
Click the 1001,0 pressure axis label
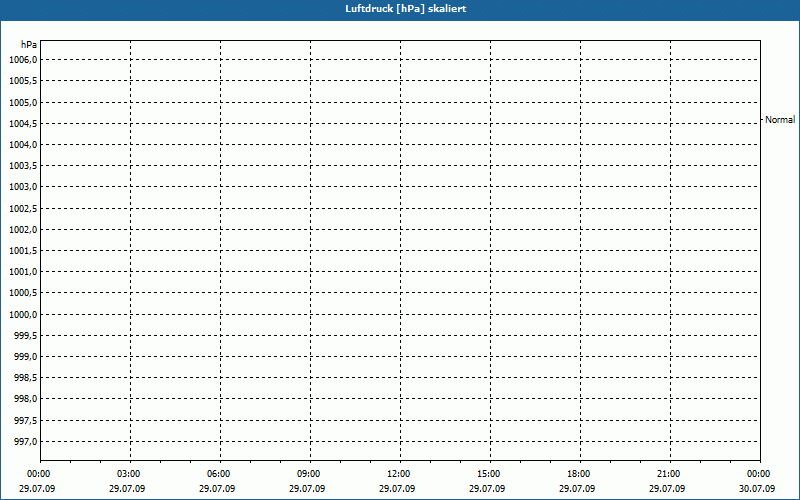point(22,272)
